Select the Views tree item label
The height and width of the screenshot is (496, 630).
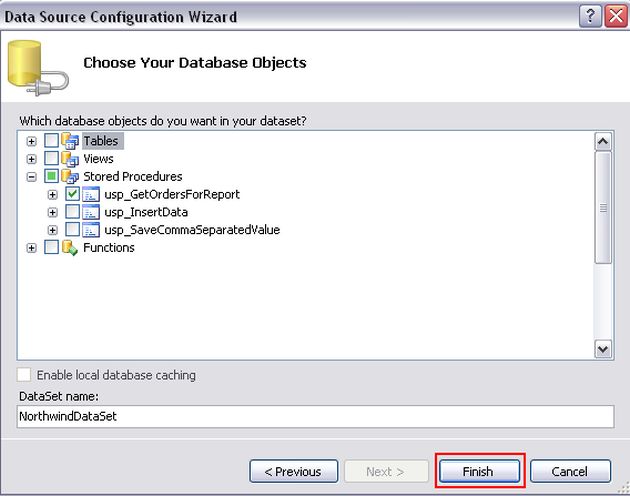pyautogui.click(x=98, y=159)
